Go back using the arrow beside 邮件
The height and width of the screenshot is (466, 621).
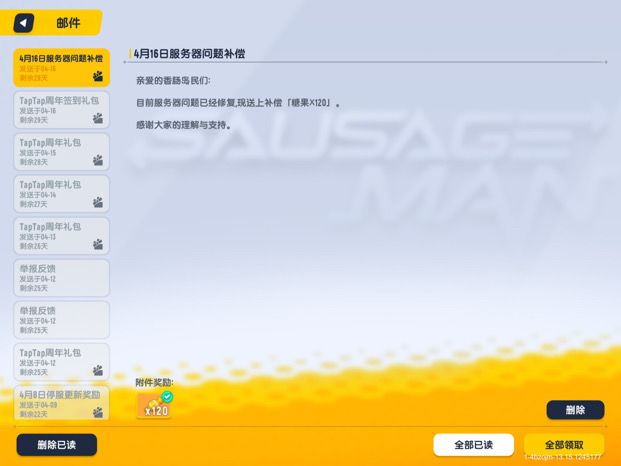24,23
